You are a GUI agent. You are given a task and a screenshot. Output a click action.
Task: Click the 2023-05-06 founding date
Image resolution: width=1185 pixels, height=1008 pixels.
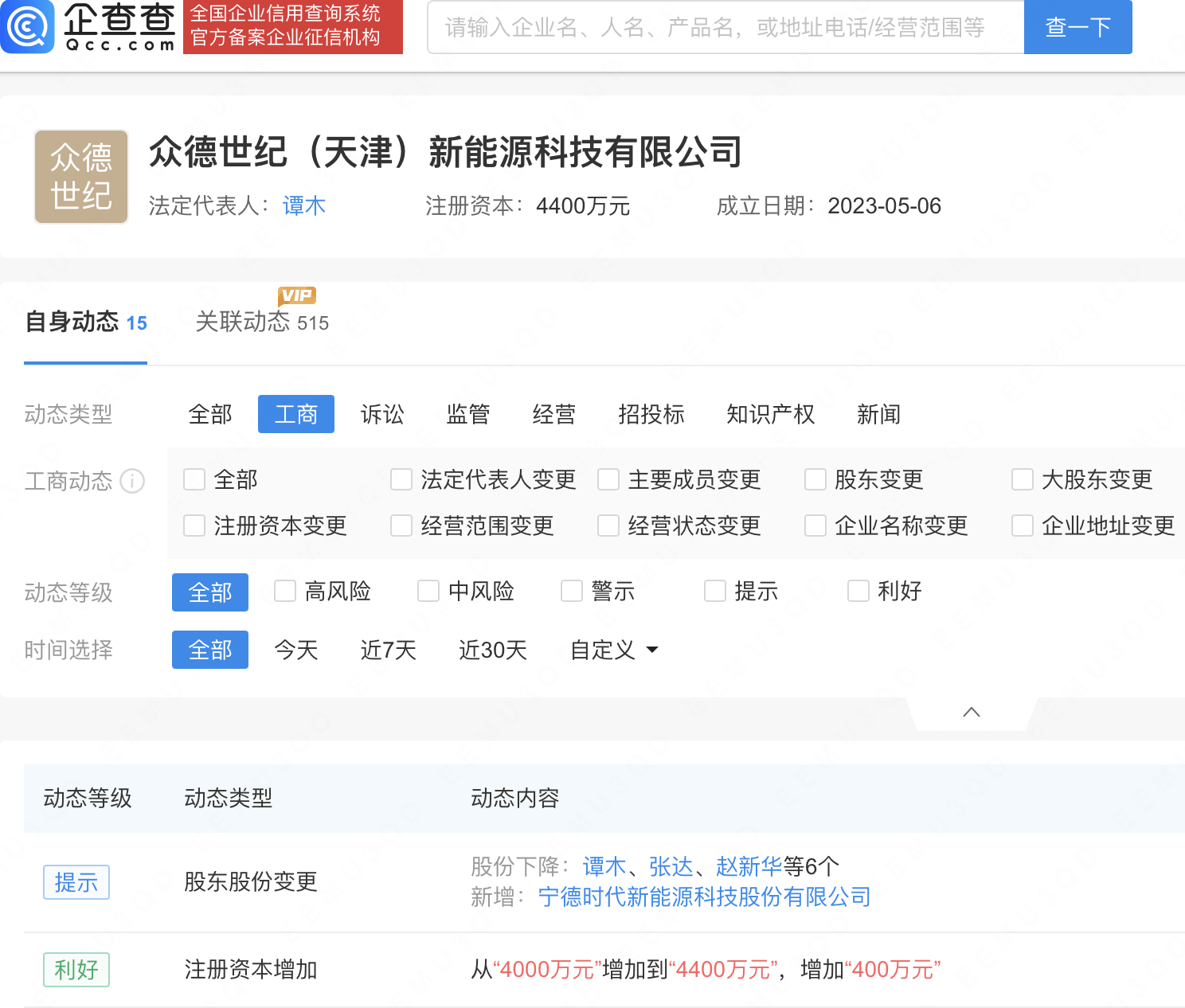pos(884,205)
